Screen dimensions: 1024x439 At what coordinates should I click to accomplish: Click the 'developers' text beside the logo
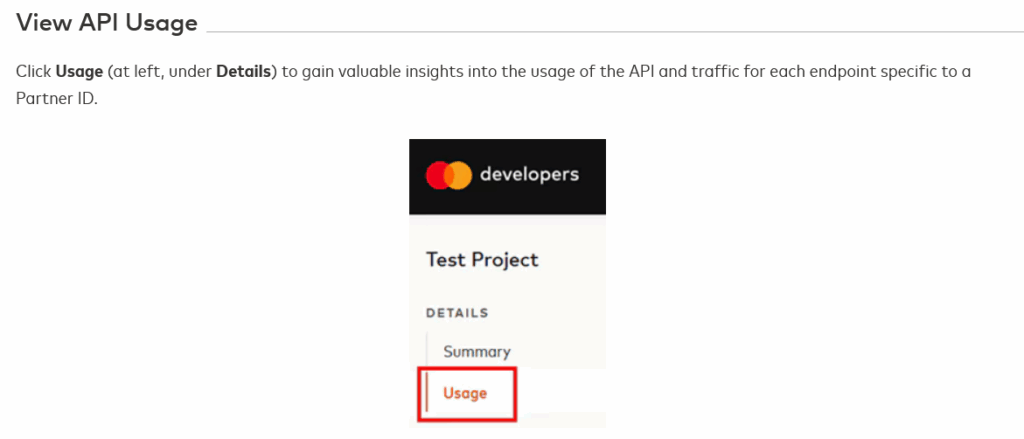(529, 174)
